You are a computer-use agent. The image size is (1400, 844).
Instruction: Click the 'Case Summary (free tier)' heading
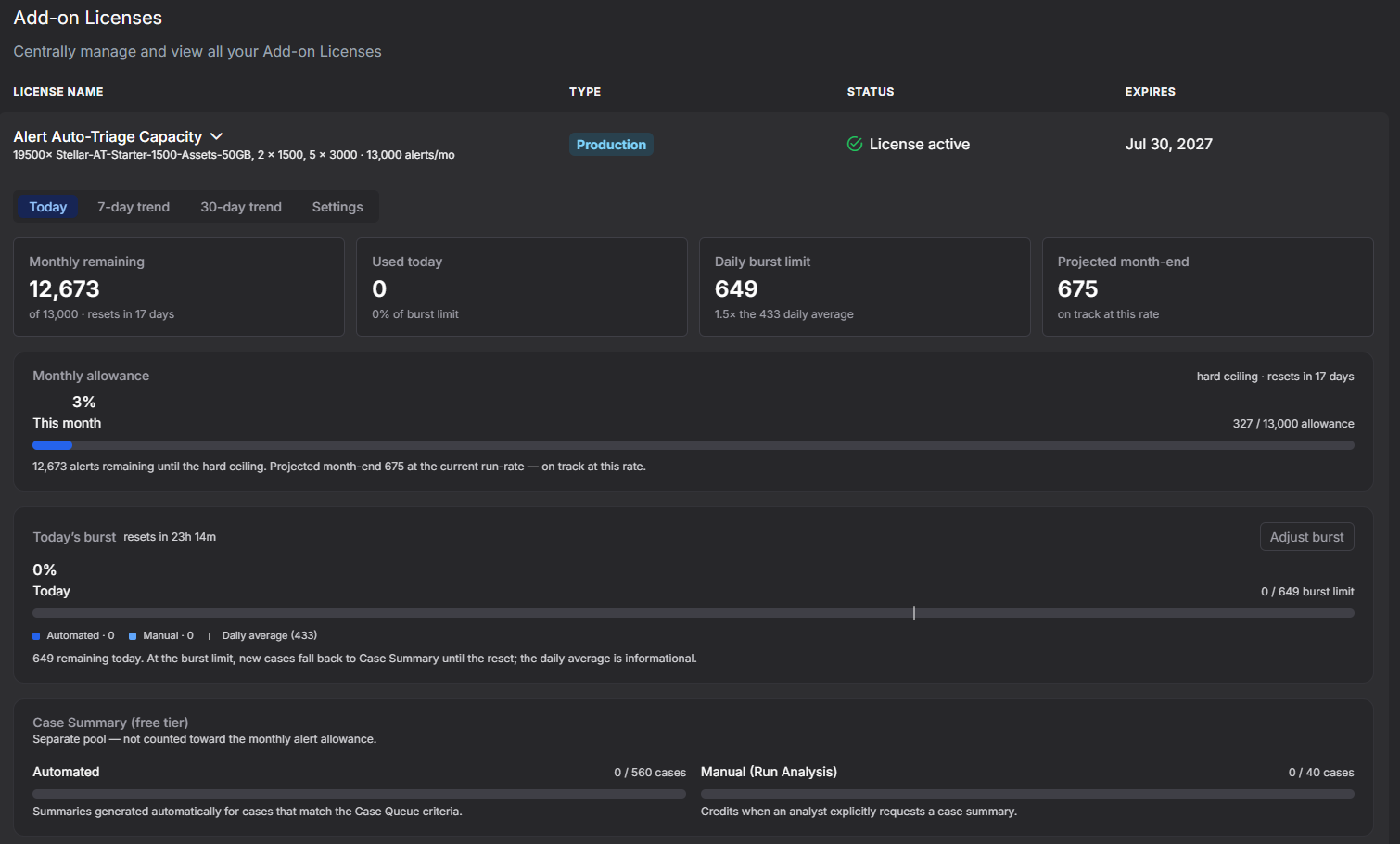pos(110,723)
